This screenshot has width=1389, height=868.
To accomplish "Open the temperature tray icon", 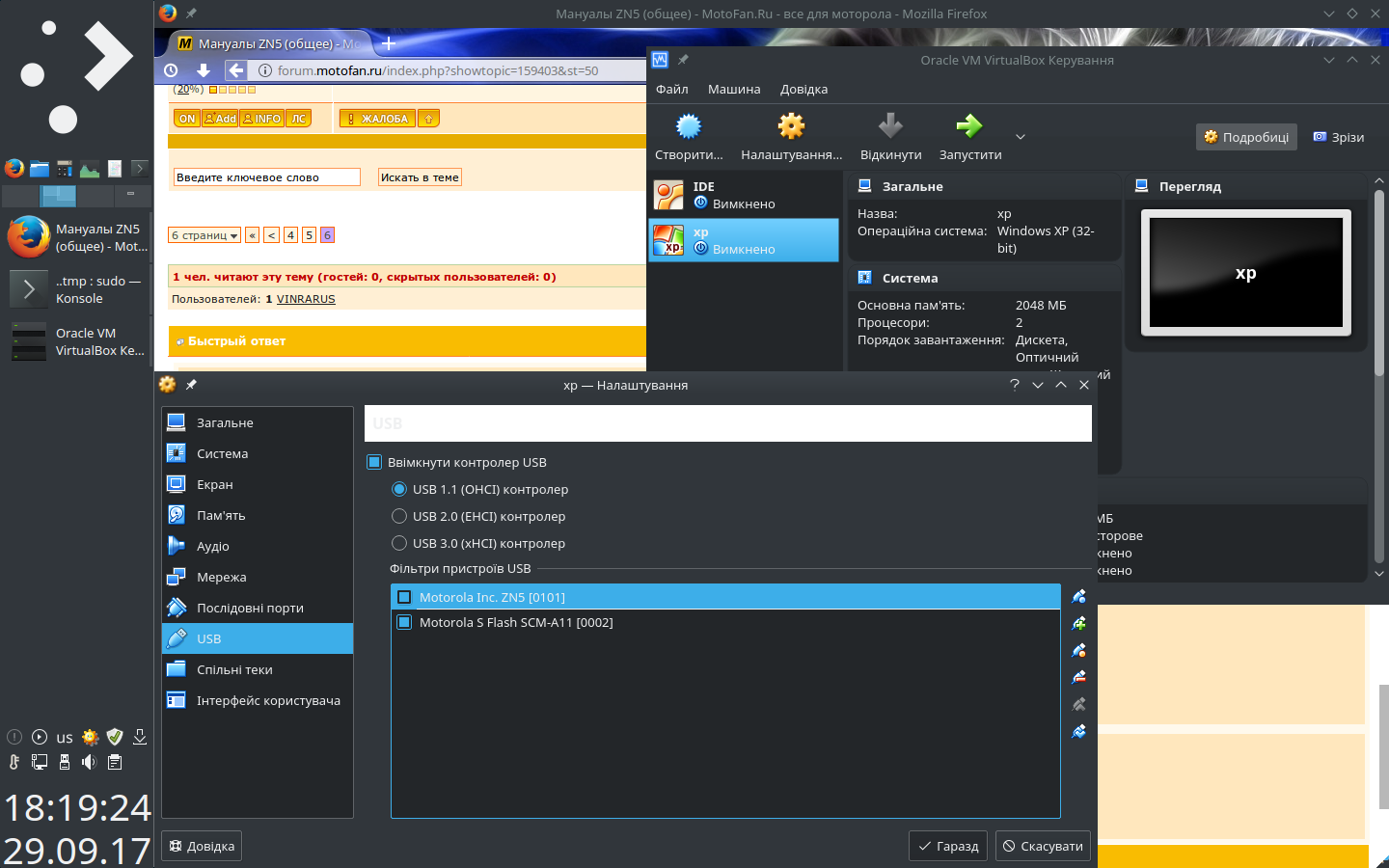I will point(14,762).
